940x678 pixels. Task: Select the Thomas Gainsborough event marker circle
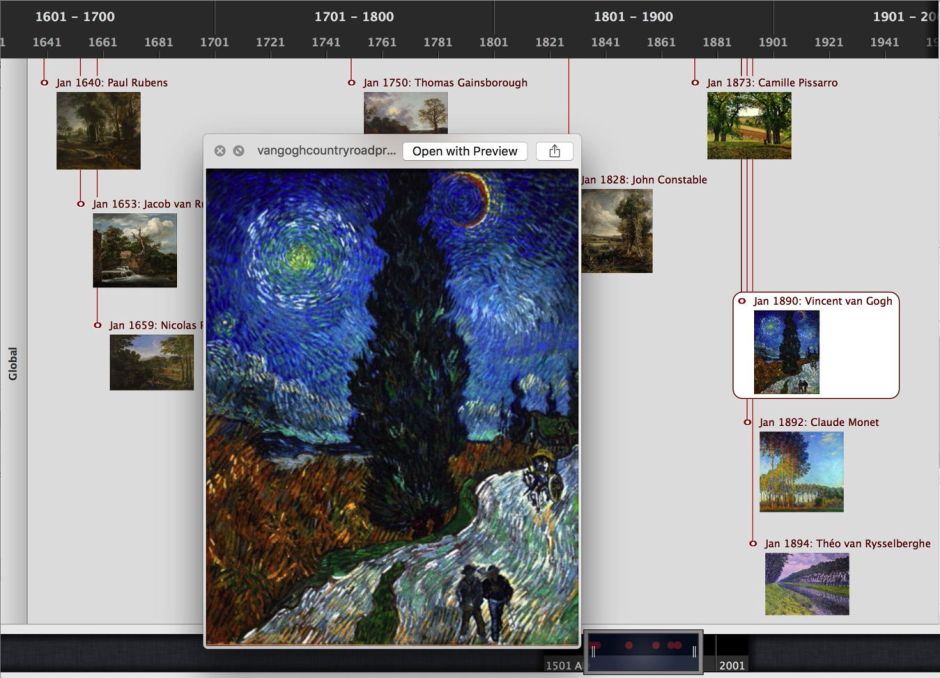pos(351,82)
